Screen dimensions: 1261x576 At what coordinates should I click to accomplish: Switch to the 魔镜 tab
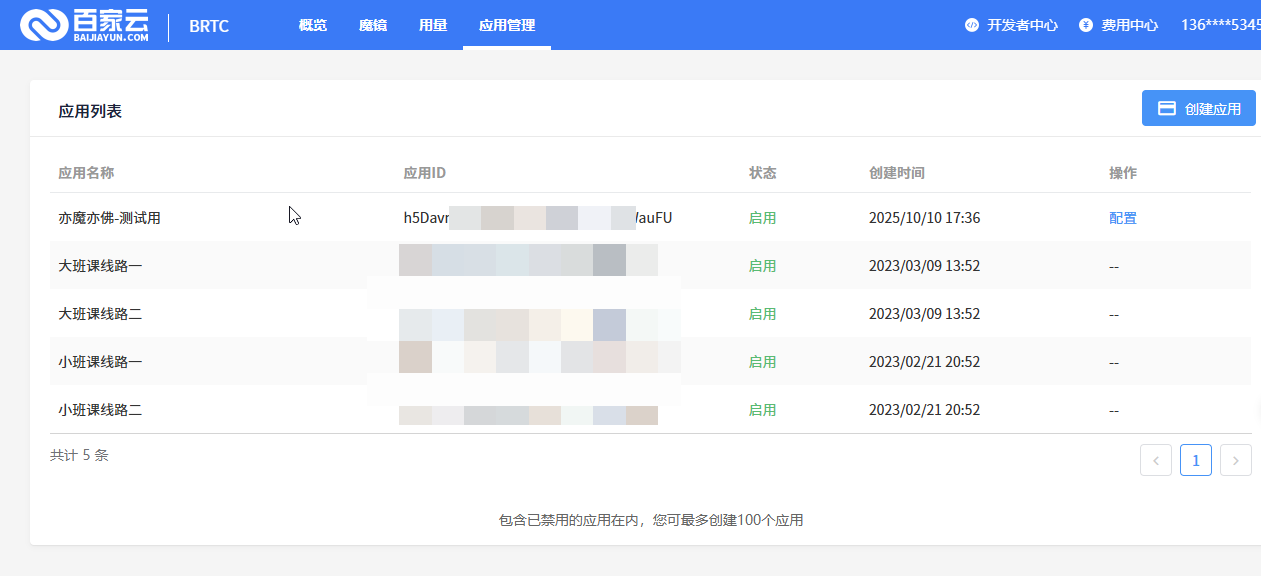pos(372,26)
